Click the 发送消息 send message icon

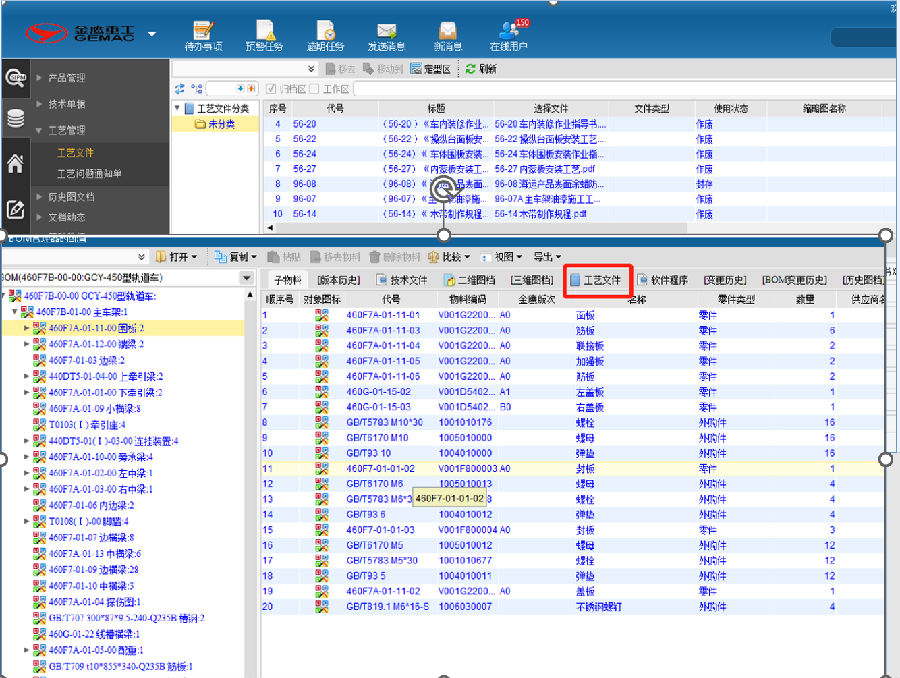(386, 33)
